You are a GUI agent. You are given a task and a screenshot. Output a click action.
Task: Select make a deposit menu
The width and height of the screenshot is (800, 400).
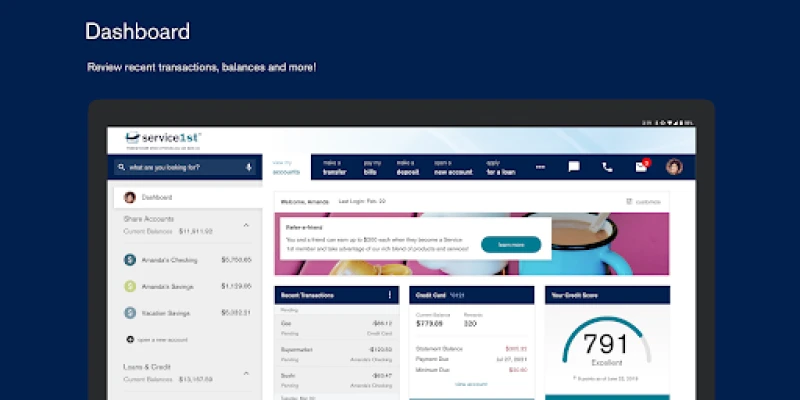[x=408, y=167]
